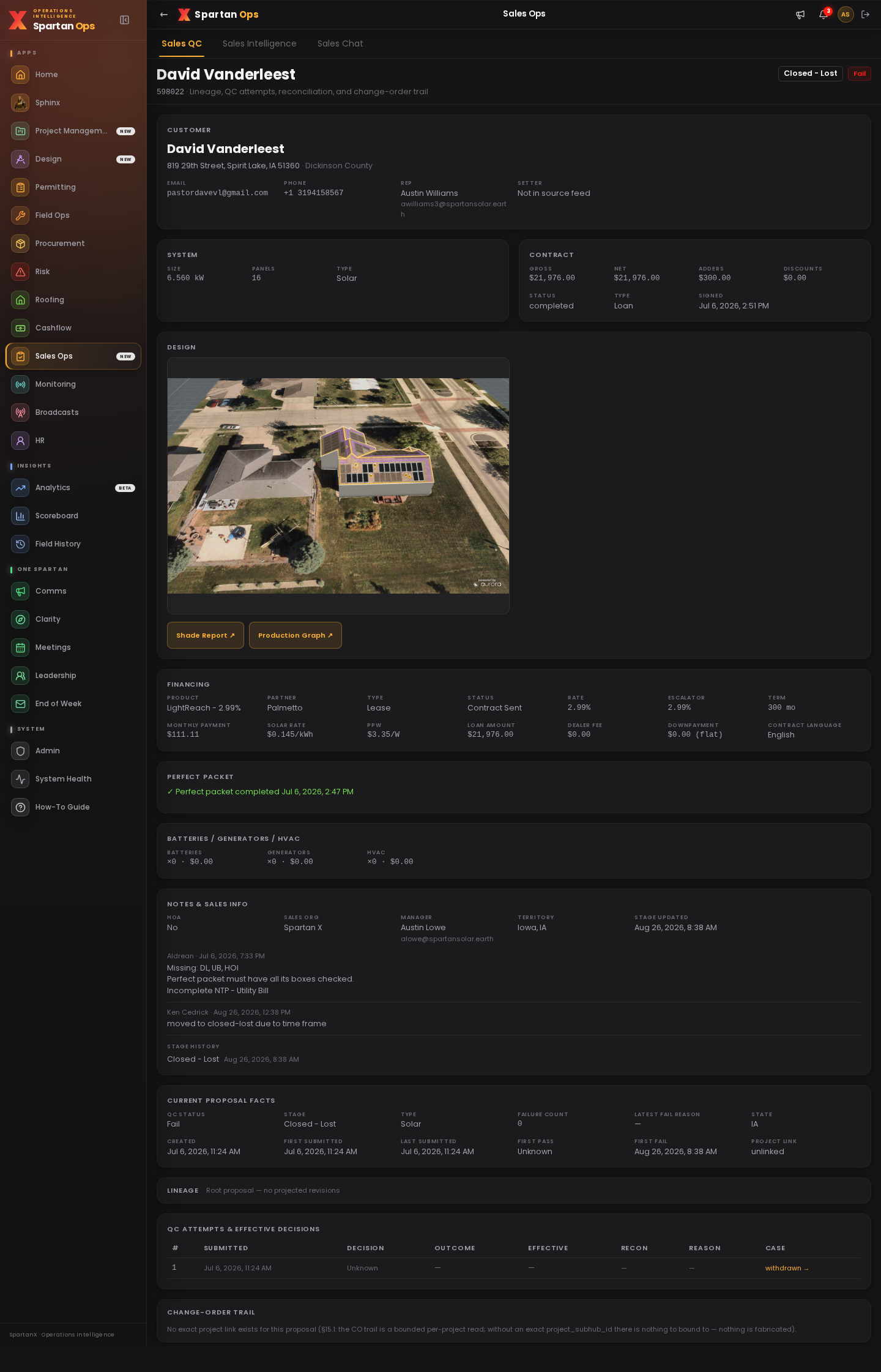Open Analytics insights
This screenshot has height=1372, width=881.
tap(73, 488)
